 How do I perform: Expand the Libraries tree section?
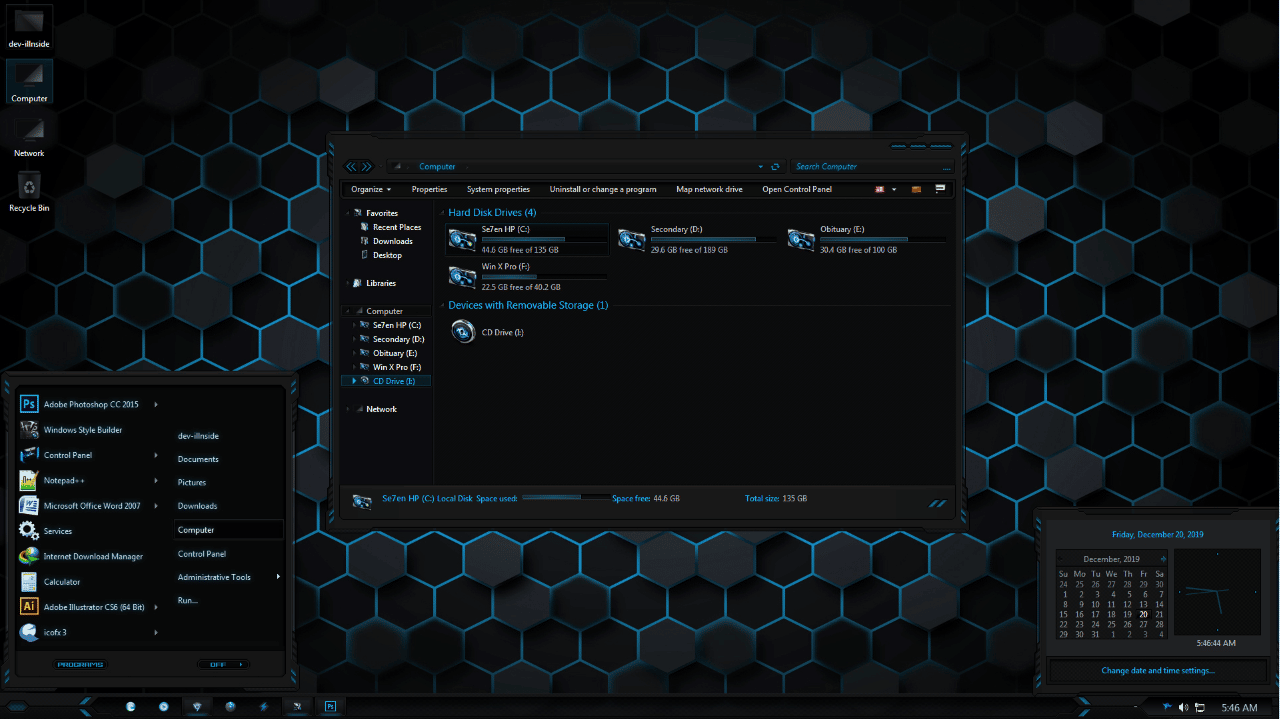(351, 283)
